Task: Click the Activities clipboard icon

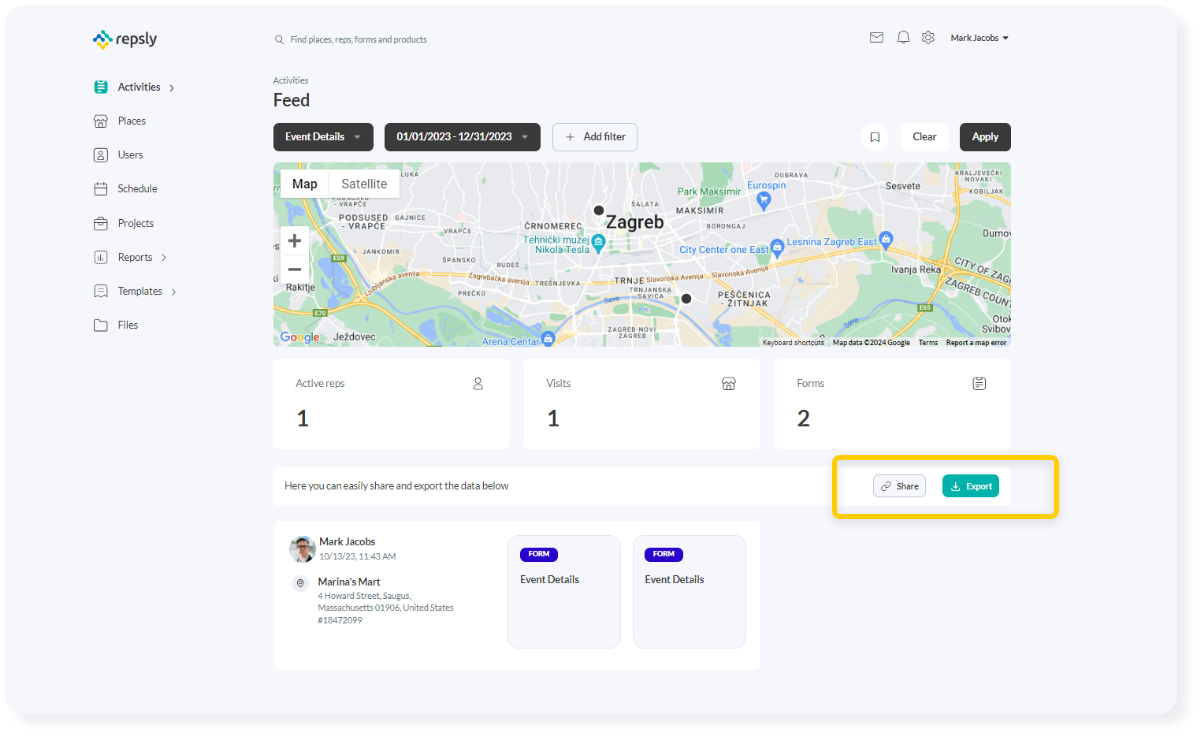Action: pos(101,87)
